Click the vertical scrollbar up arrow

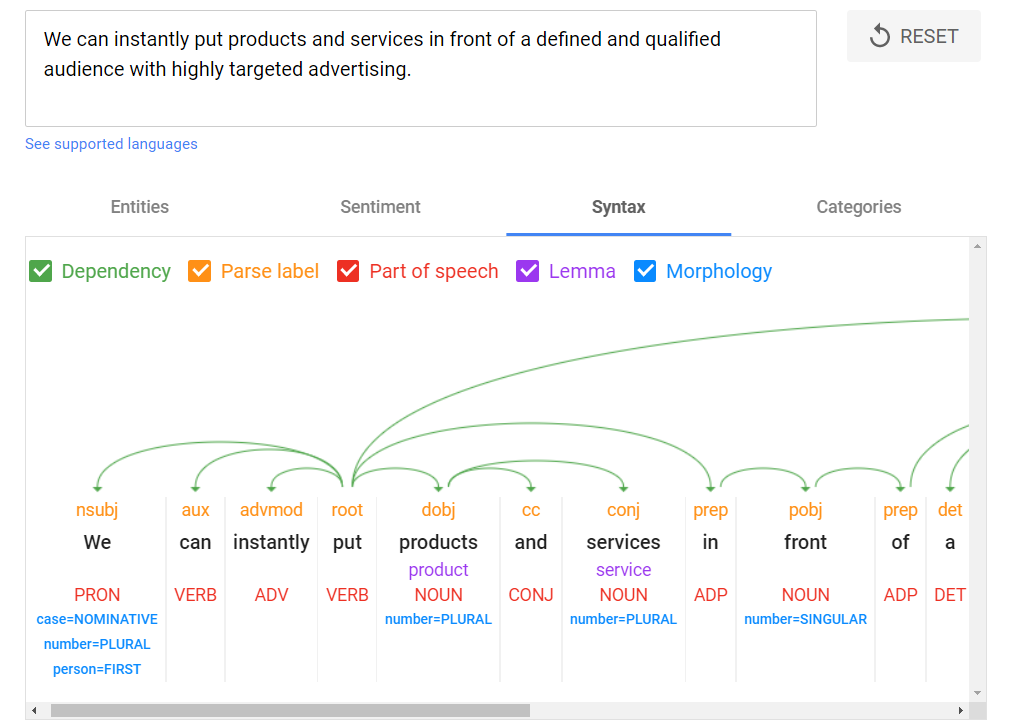click(978, 246)
